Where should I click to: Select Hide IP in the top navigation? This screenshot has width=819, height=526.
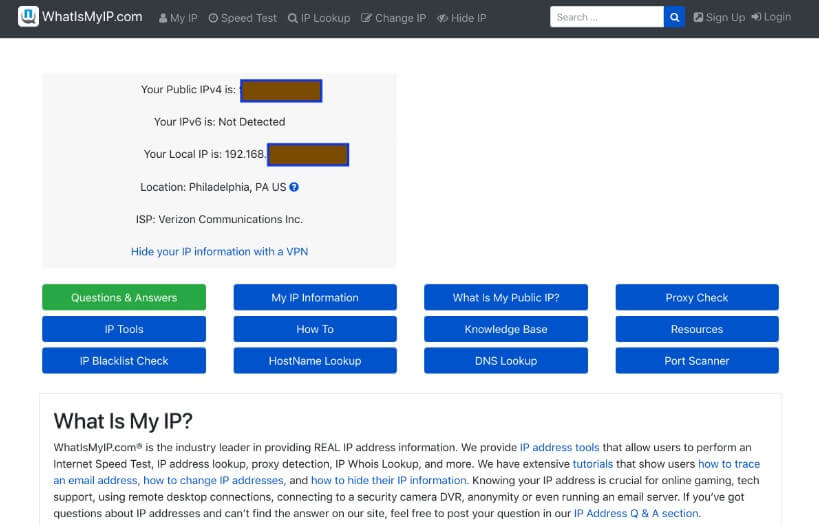[x=462, y=18]
